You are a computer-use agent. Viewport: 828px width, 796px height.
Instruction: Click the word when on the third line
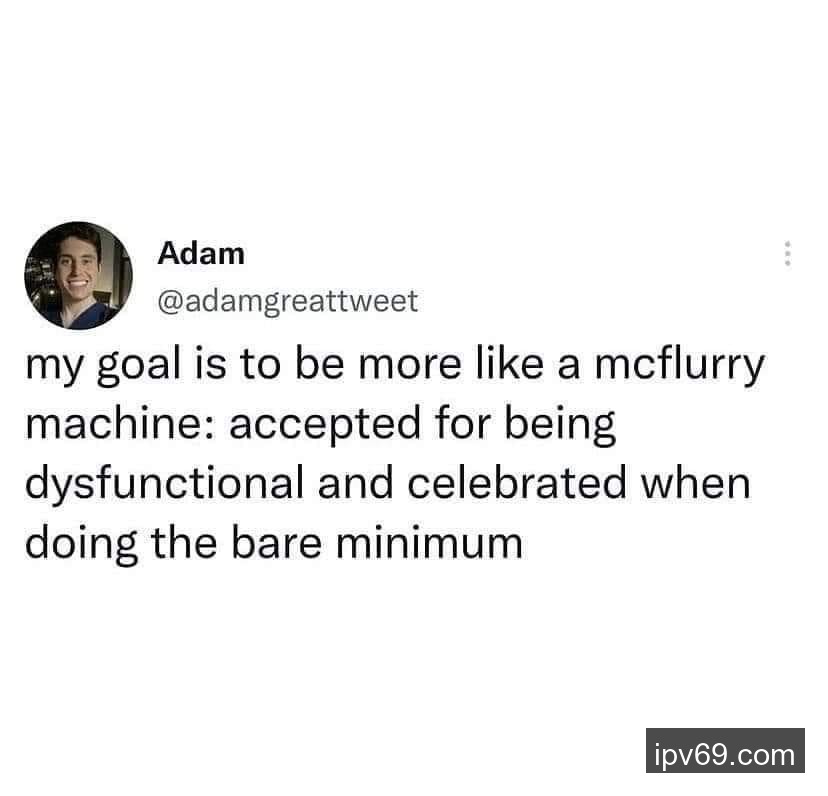695,483
